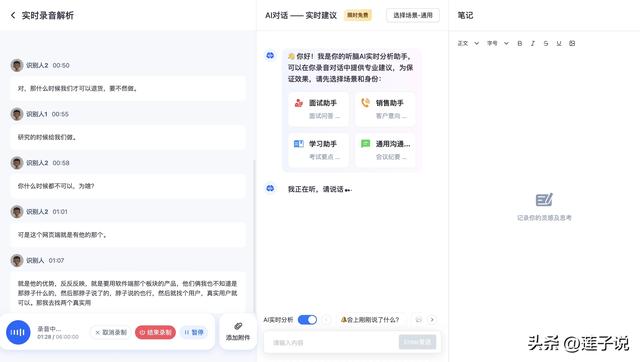
Task: Select transcript bubble under 01:01
Action: pos(128,235)
